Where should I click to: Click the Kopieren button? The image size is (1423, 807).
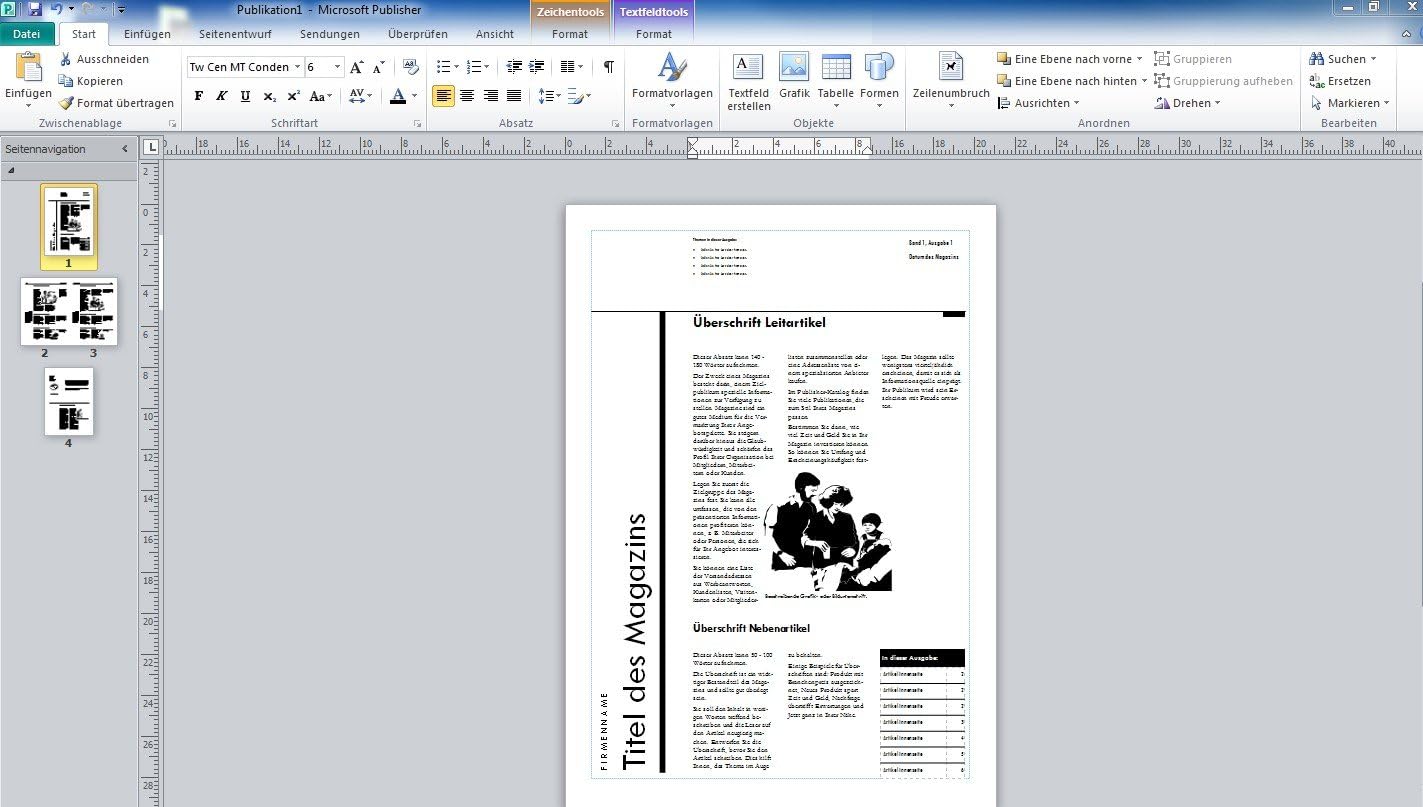click(x=91, y=81)
